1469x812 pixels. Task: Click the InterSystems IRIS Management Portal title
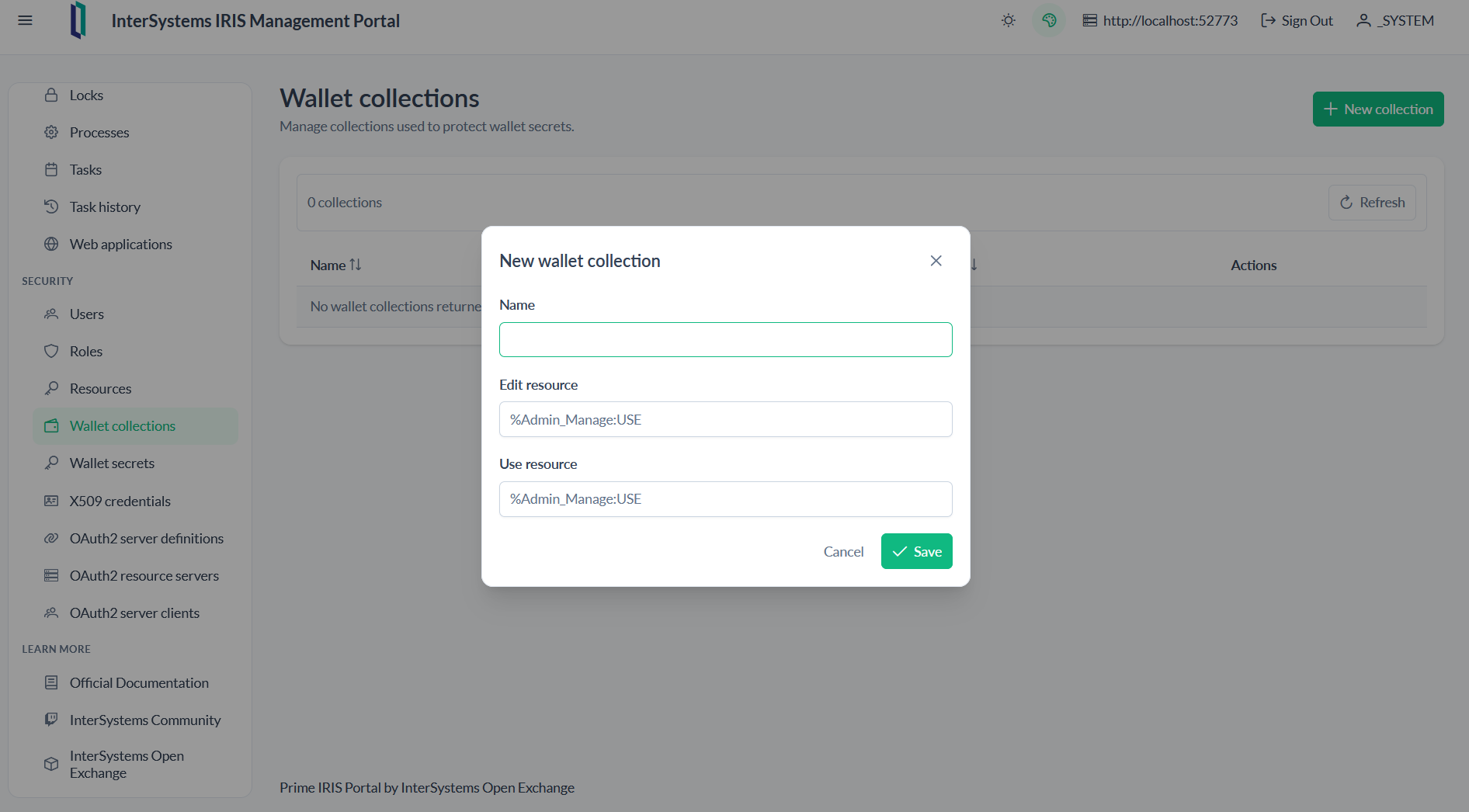tap(255, 20)
